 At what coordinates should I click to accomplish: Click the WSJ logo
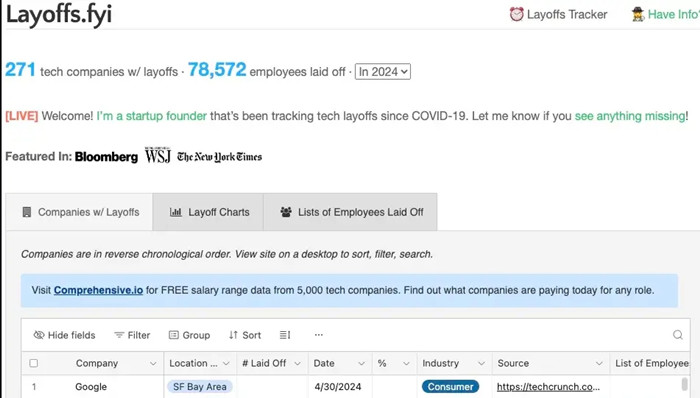pyautogui.click(x=158, y=156)
